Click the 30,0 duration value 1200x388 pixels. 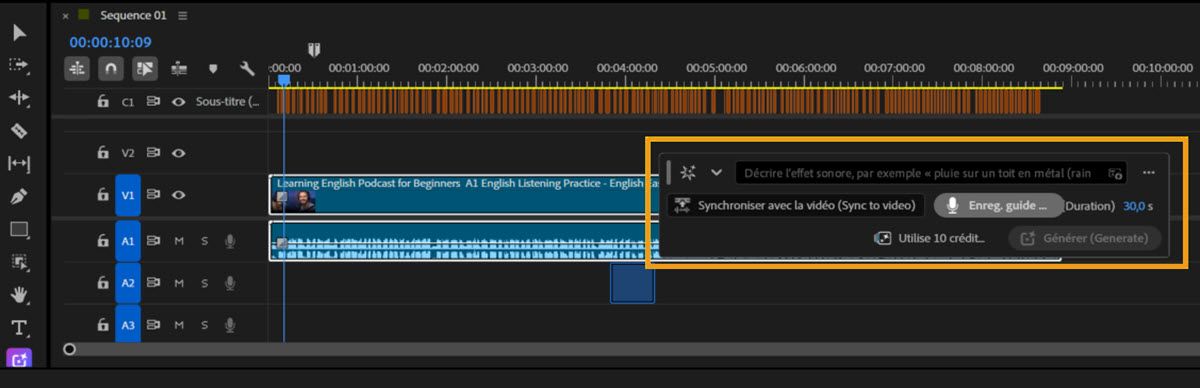pyautogui.click(x=1138, y=206)
